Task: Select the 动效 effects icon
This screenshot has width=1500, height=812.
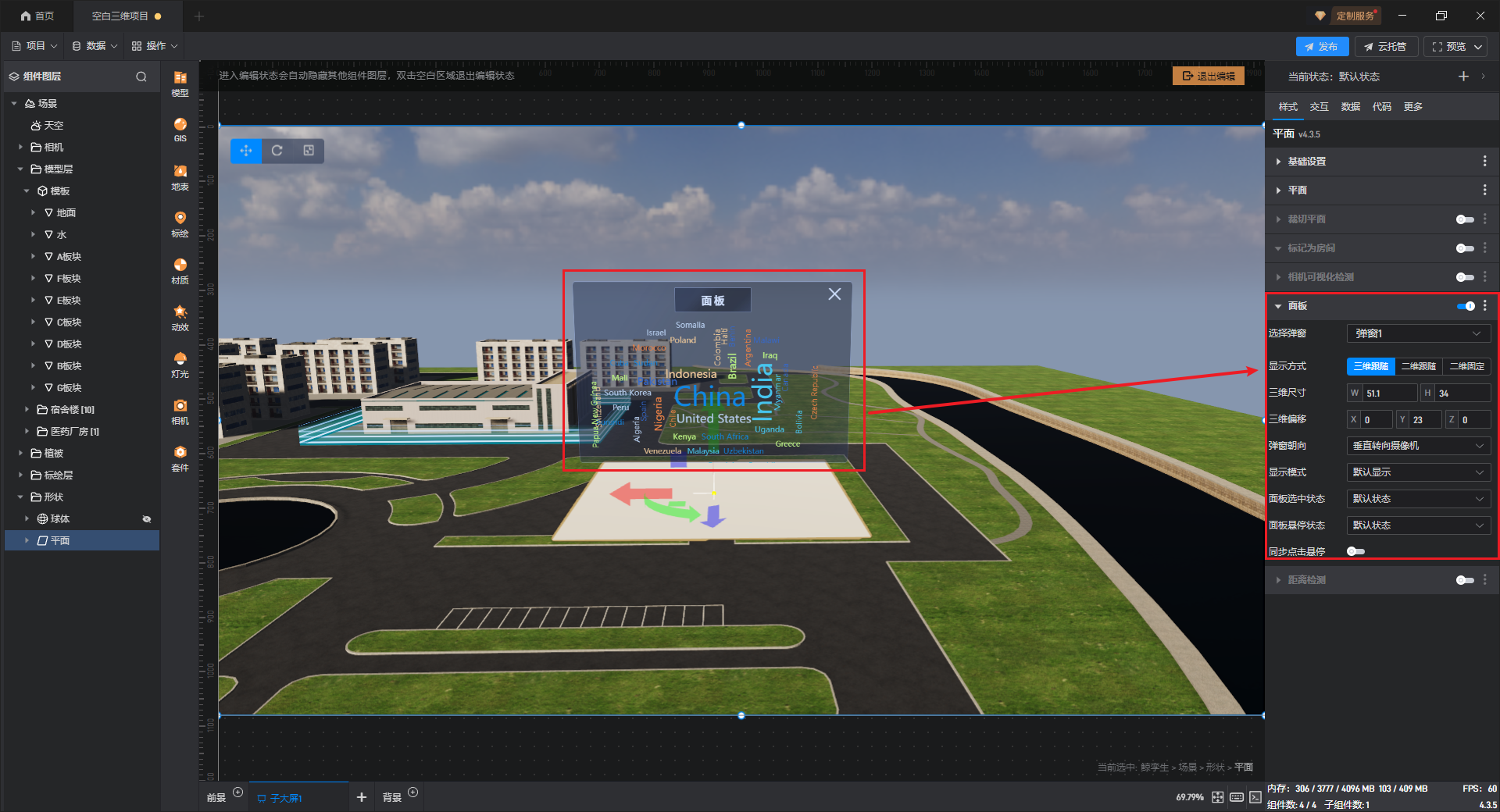Action: click(180, 317)
